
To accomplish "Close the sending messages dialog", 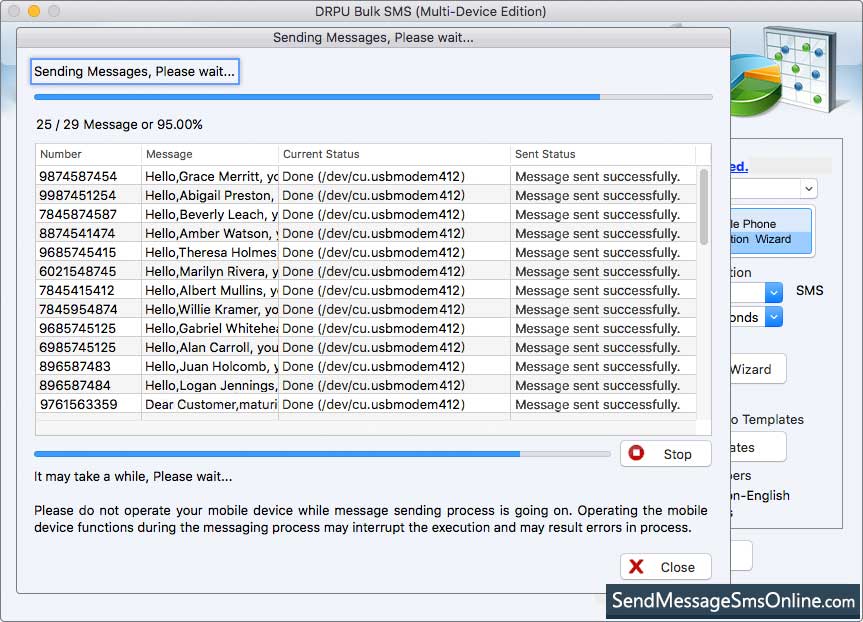I will pyautogui.click(x=665, y=567).
